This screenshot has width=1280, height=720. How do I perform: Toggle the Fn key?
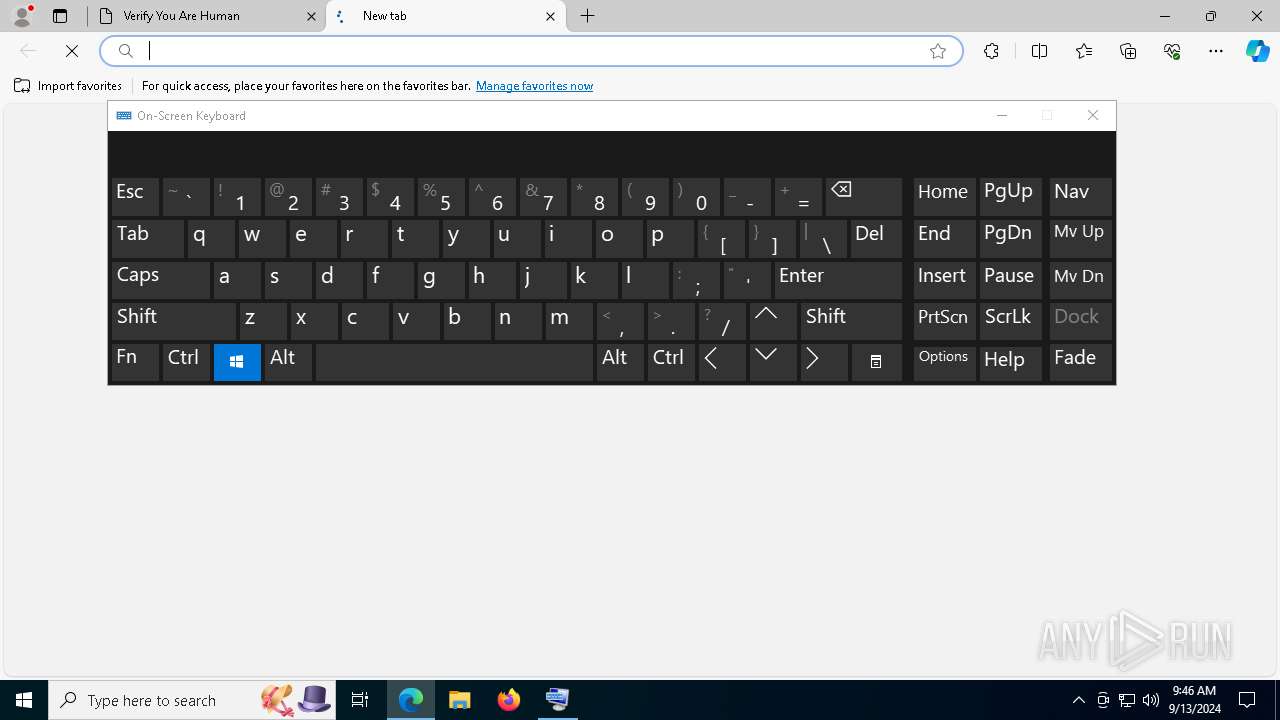click(135, 362)
